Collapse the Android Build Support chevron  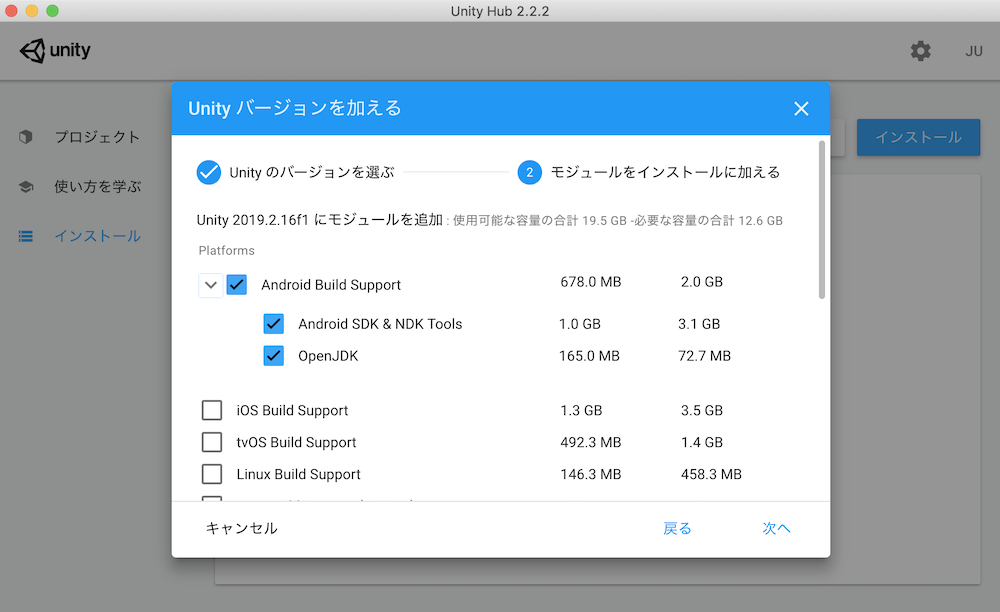[x=210, y=285]
